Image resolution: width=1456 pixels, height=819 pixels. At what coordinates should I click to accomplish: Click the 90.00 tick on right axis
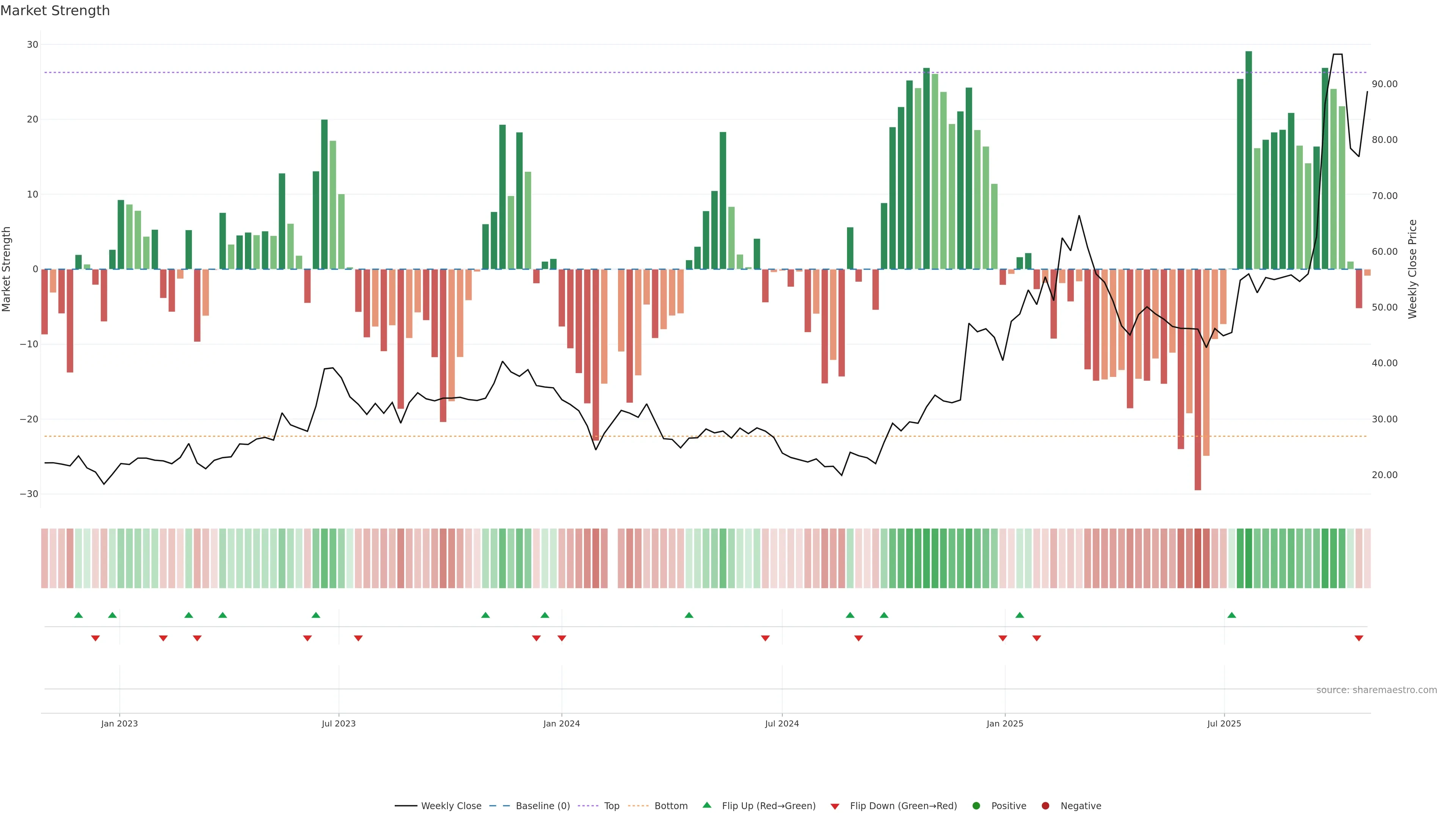click(1384, 84)
